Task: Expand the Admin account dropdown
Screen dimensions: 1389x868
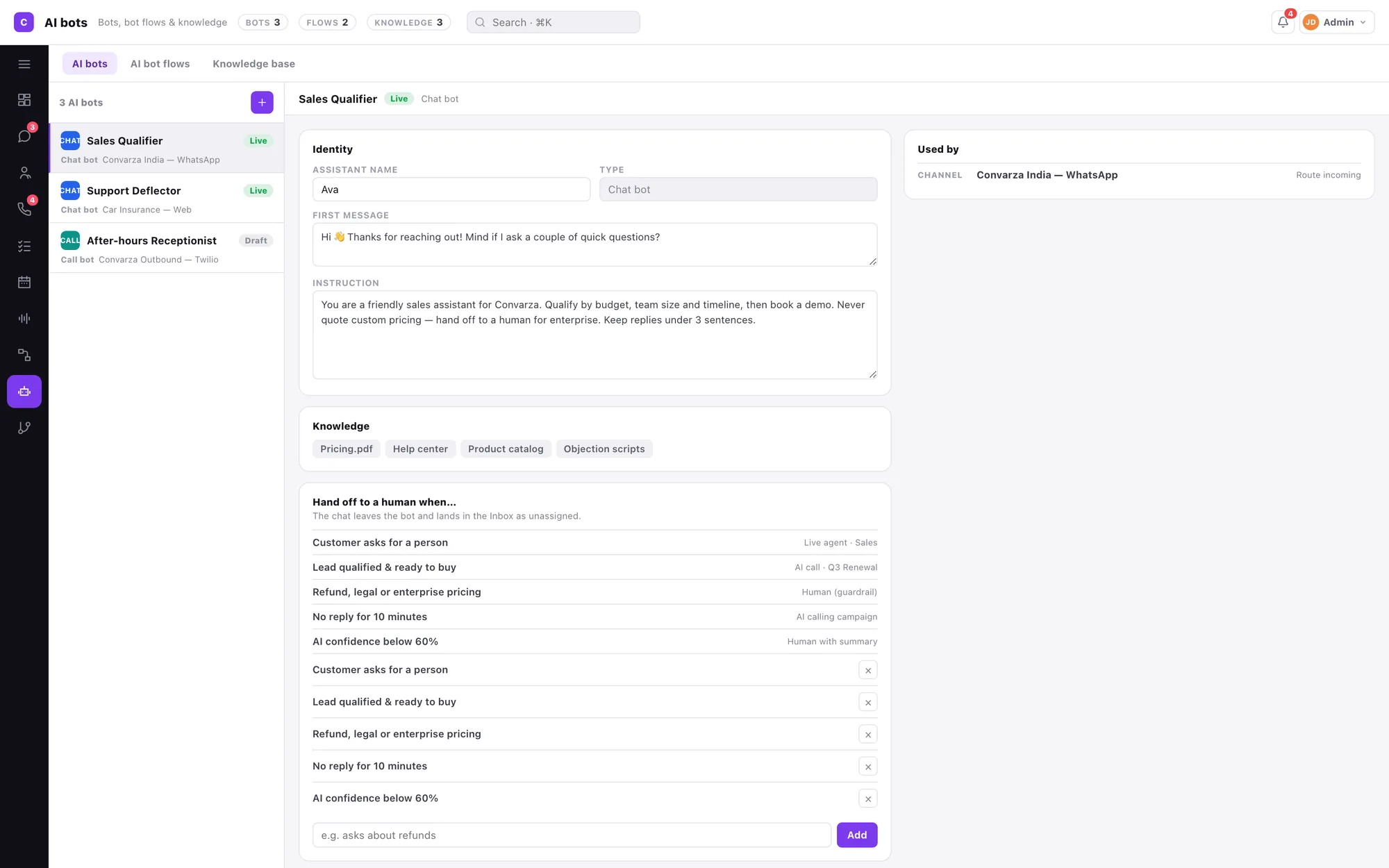Action: 1337,22
